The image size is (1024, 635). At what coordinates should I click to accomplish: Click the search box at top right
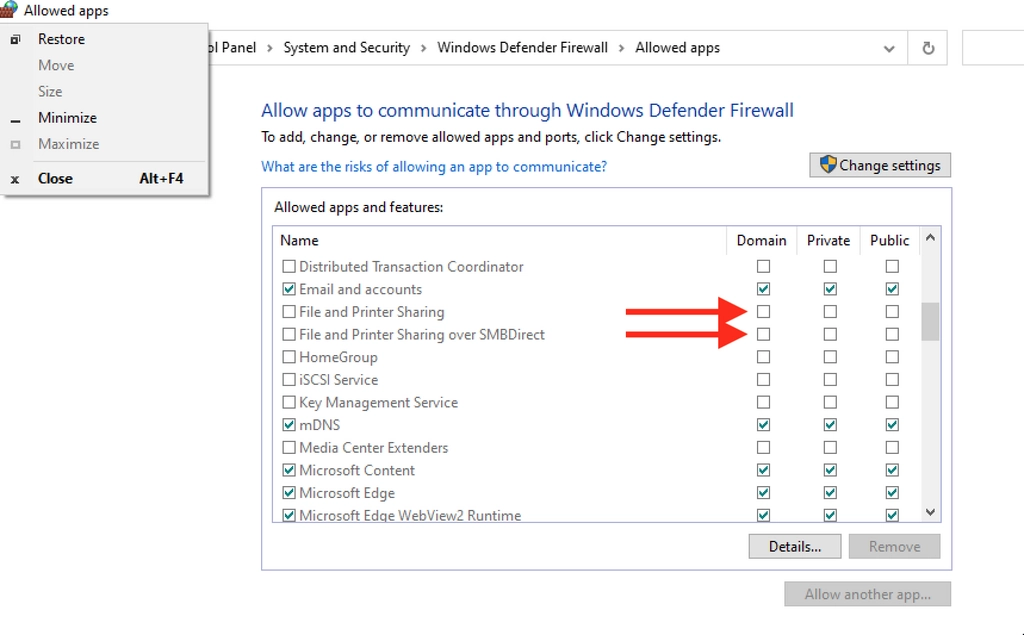tap(993, 48)
